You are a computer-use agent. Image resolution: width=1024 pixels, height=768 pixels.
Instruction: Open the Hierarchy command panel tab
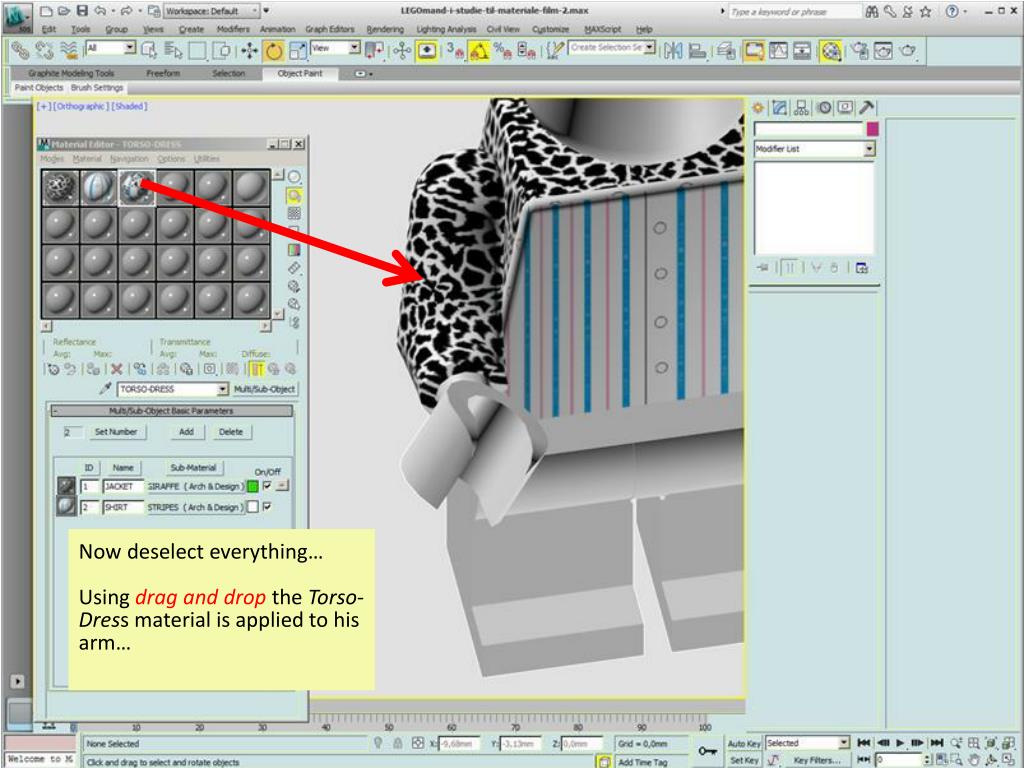801,108
